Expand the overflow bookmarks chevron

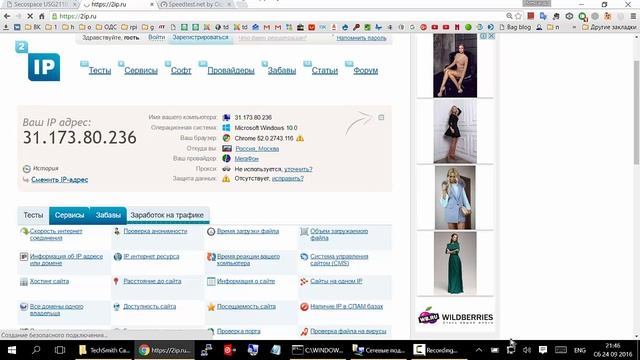coord(574,27)
